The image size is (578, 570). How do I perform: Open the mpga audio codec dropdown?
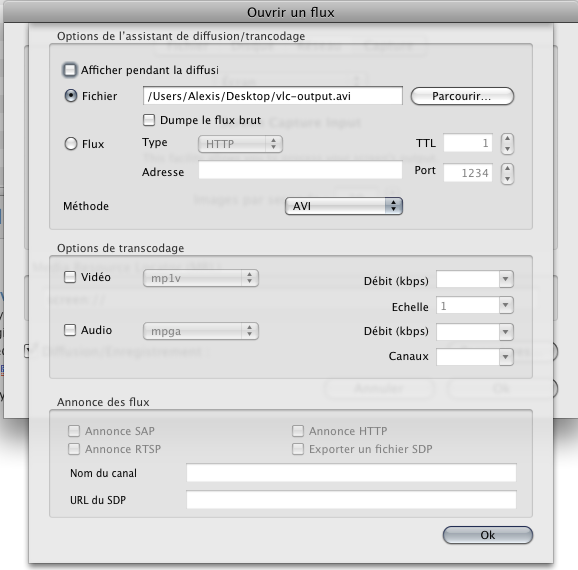tap(201, 331)
